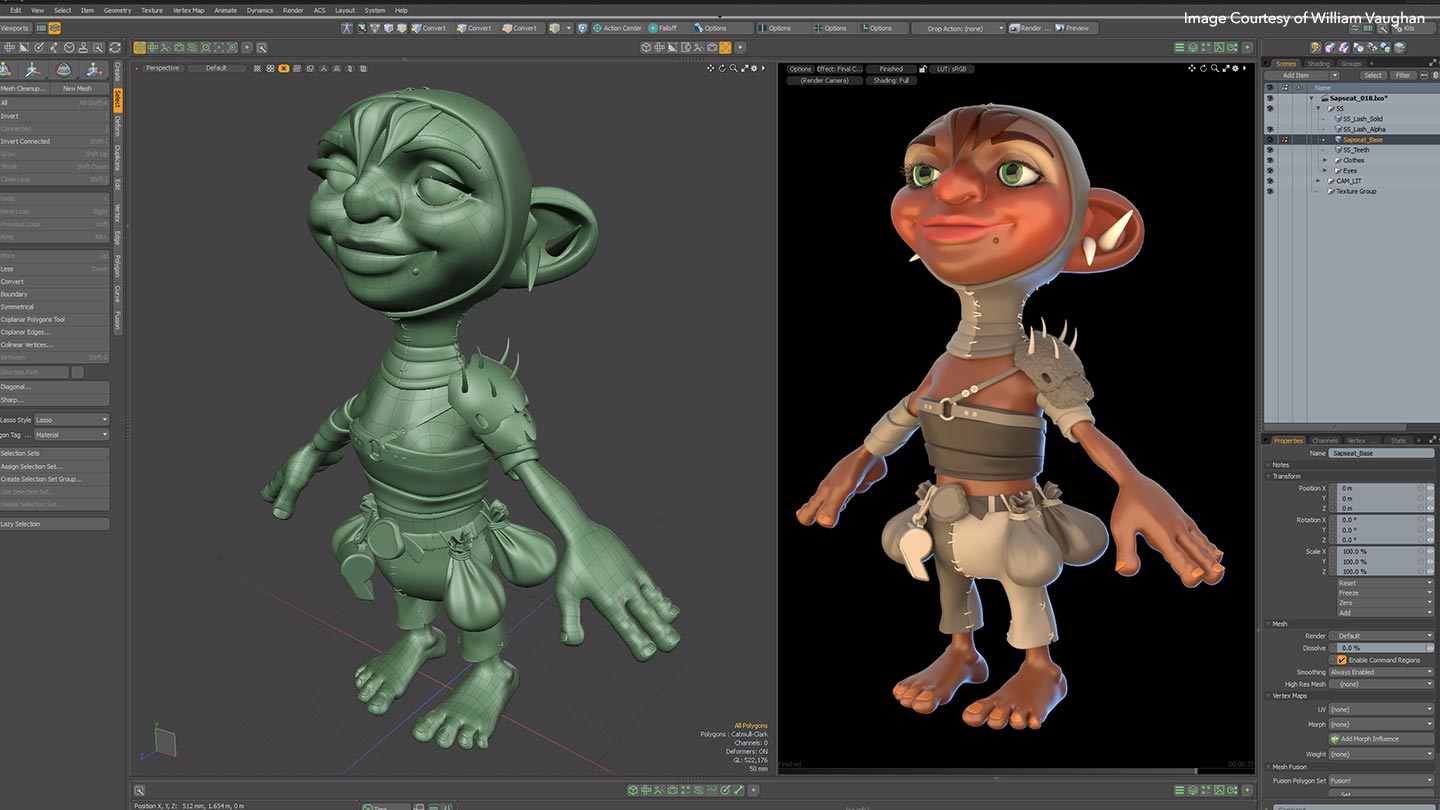Click the Mesh Cleanup button
This screenshot has width=1440, height=810.
point(24,88)
